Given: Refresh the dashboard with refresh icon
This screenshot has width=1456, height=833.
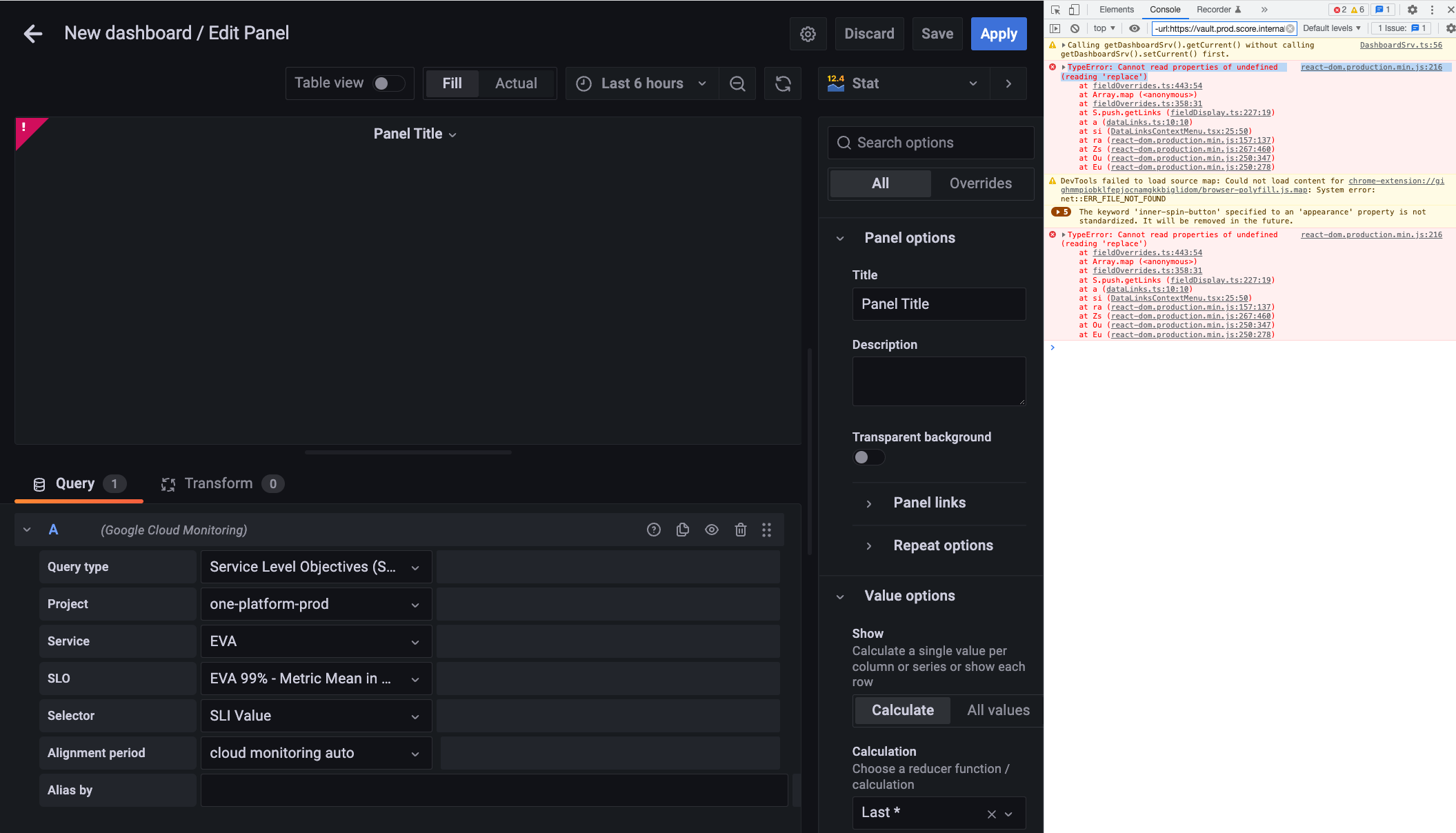Looking at the screenshot, I should (x=783, y=83).
